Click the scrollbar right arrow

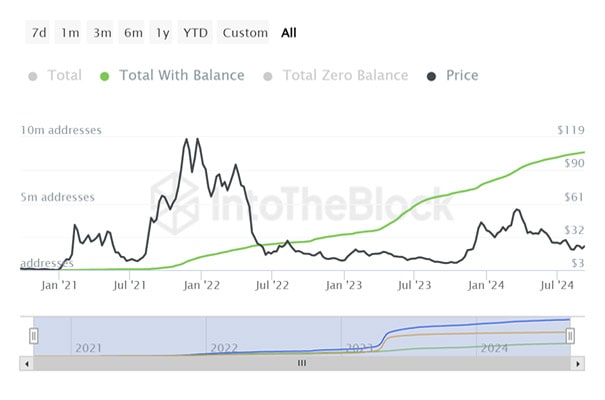tap(577, 365)
